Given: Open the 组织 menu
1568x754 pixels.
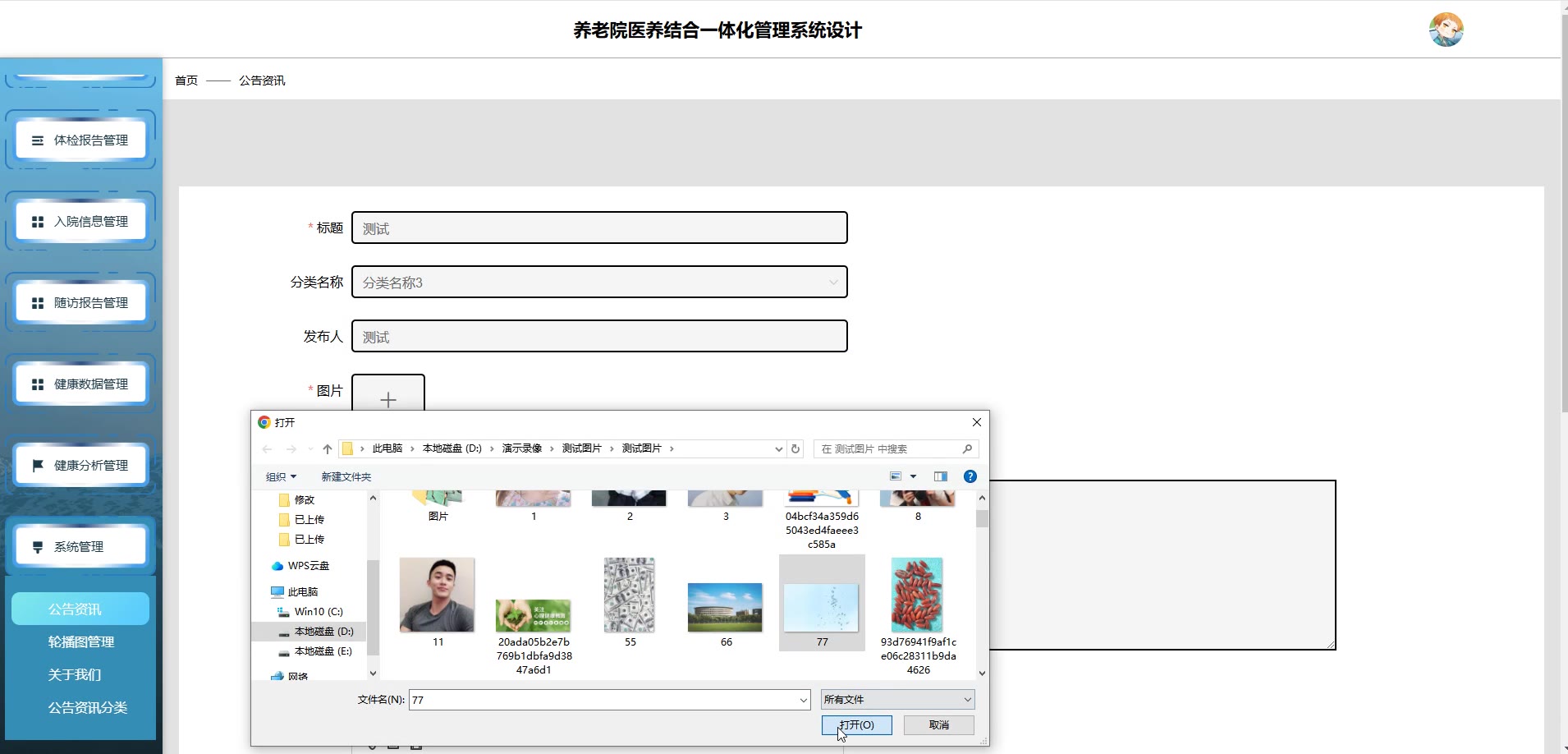Looking at the screenshot, I should tap(281, 476).
